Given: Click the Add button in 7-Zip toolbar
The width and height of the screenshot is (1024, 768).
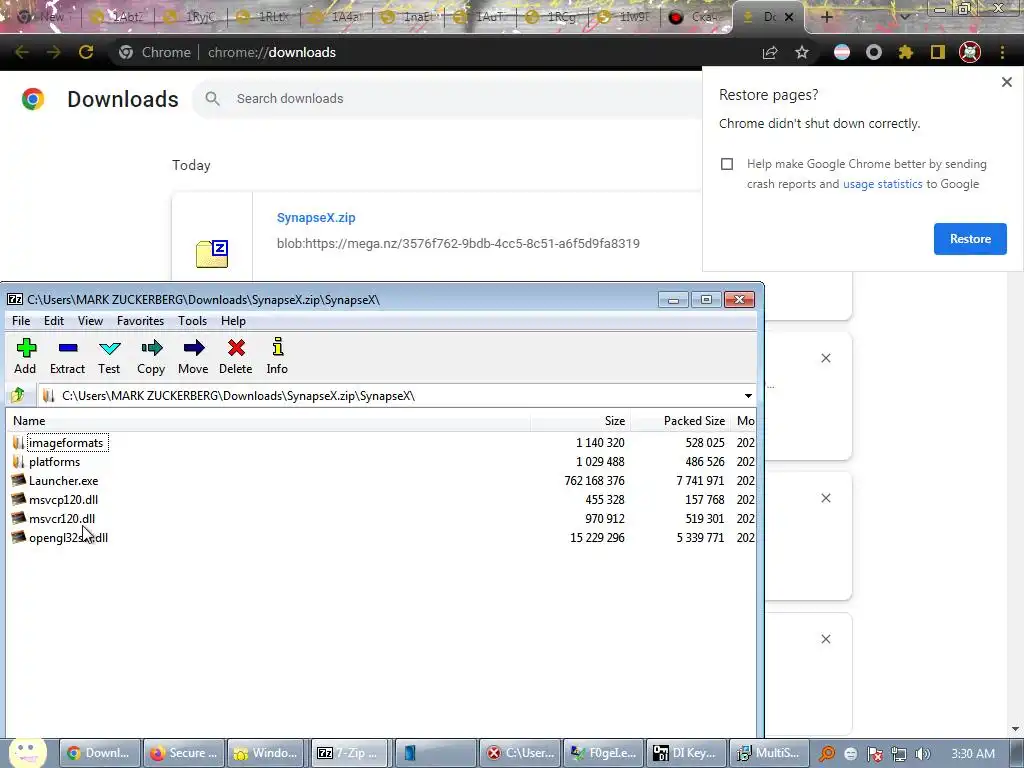Looking at the screenshot, I should (25, 357).
